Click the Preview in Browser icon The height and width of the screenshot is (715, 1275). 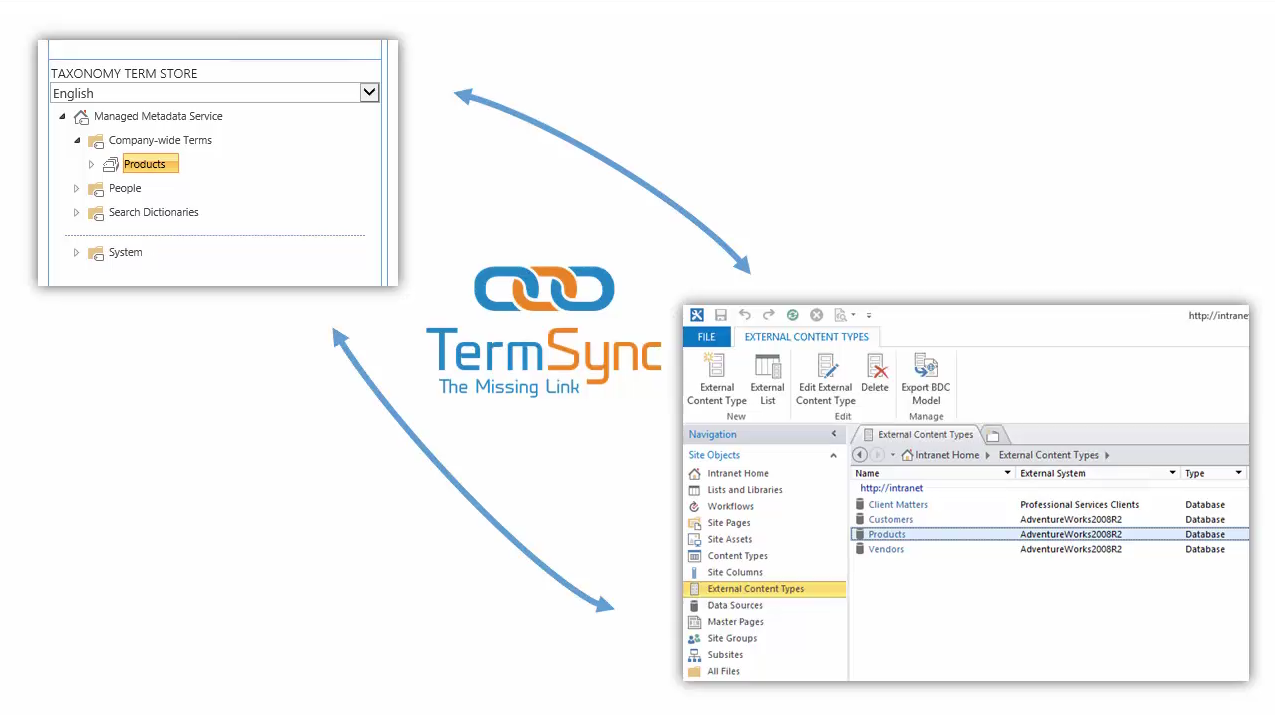click(x=842, y=315)
